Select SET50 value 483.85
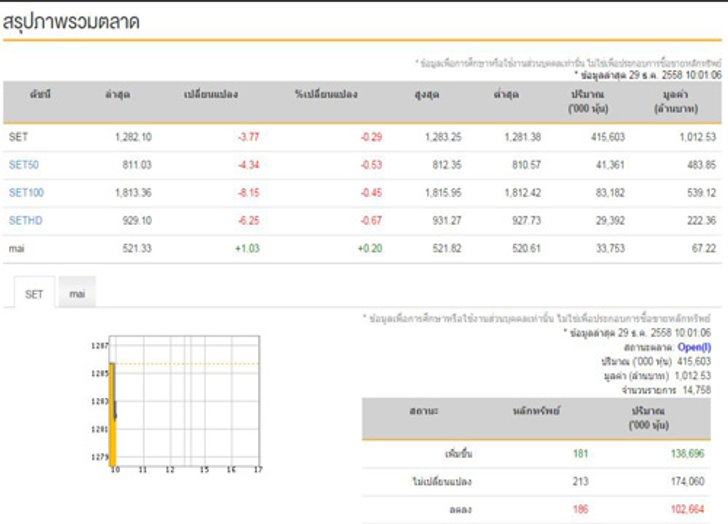 [x=702, y=165]
